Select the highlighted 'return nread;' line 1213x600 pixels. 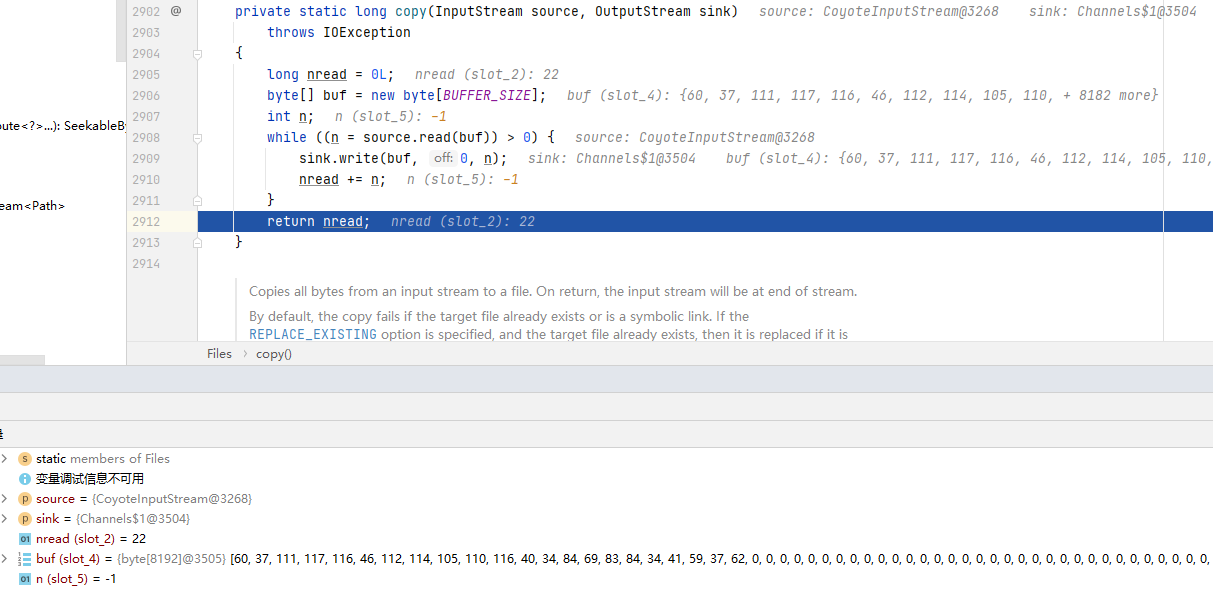coord(705,221)
